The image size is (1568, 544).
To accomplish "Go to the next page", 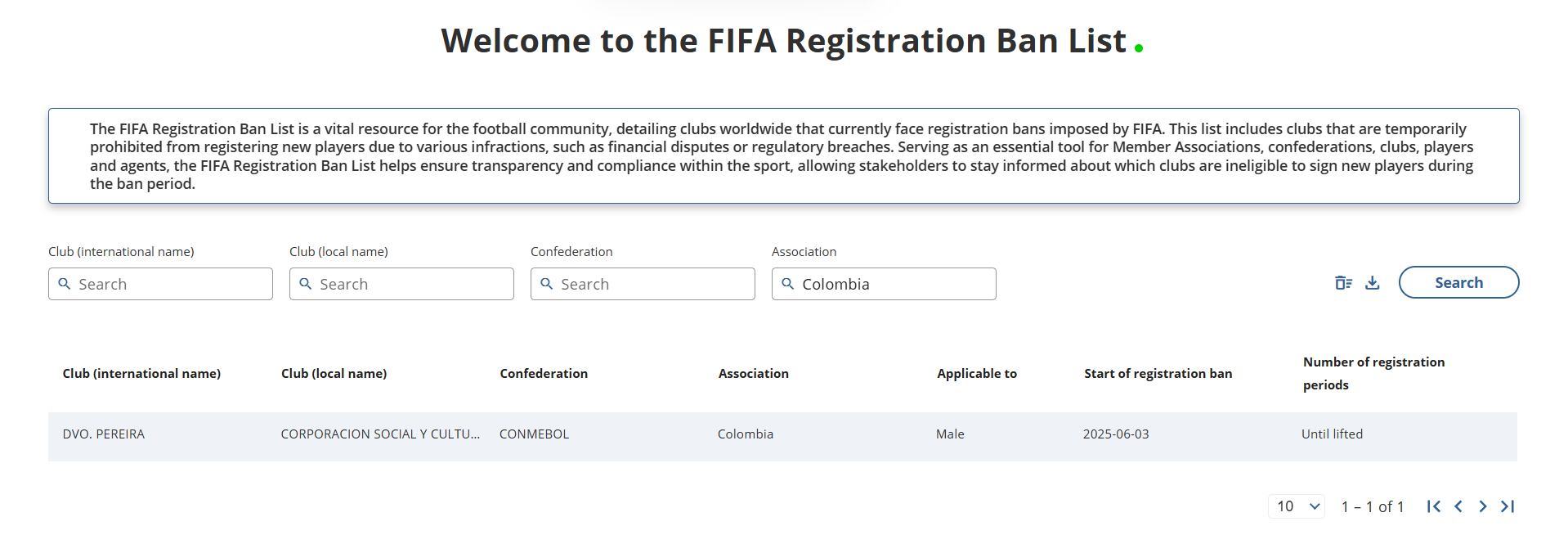I will pos(1482,507).
